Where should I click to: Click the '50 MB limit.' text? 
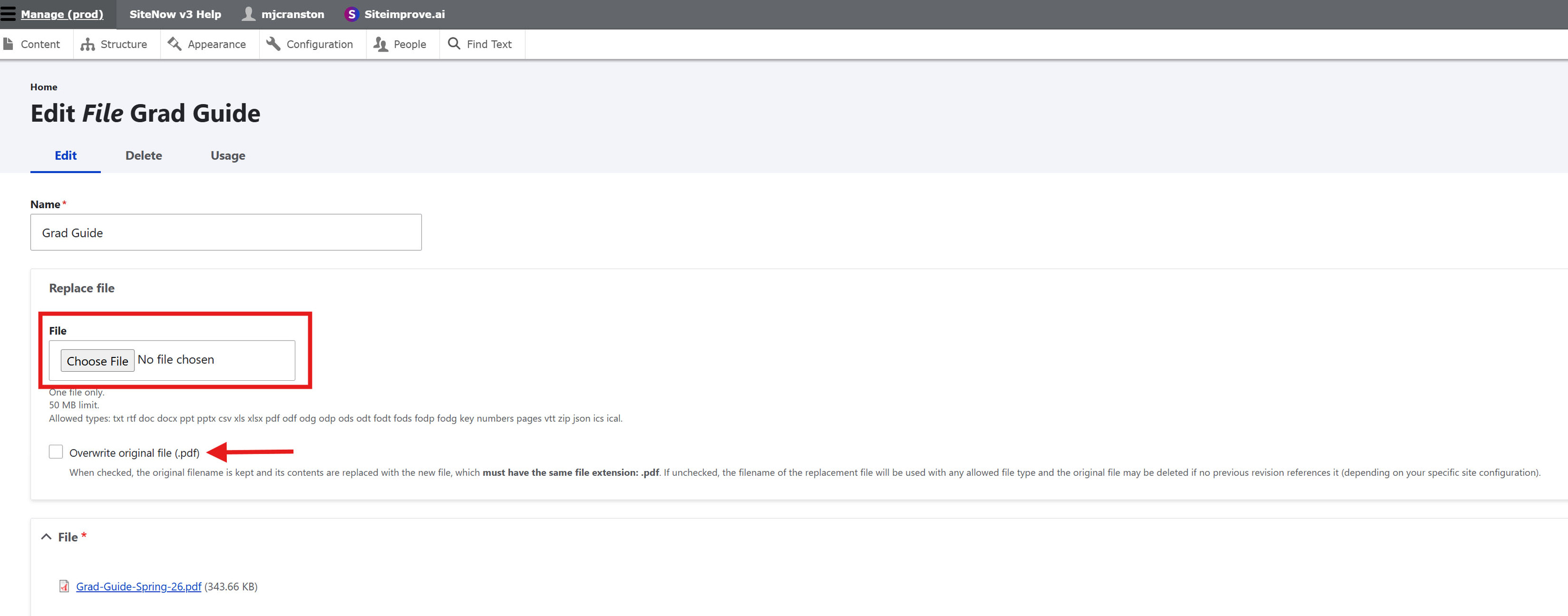[x=74, y=405]
